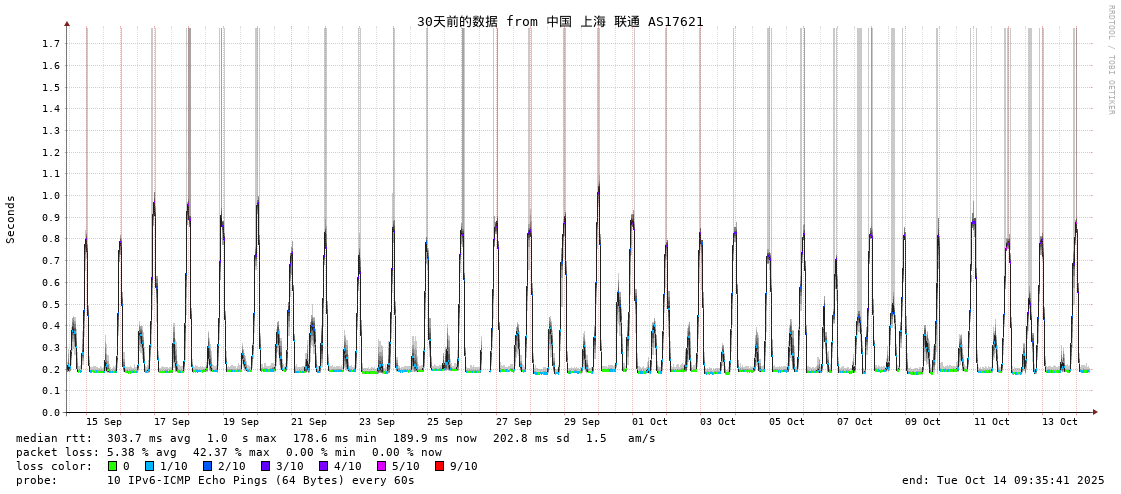Click the 13 Oct date label
This screenshot has height=494, width=1121.
tap(1060, 422)
